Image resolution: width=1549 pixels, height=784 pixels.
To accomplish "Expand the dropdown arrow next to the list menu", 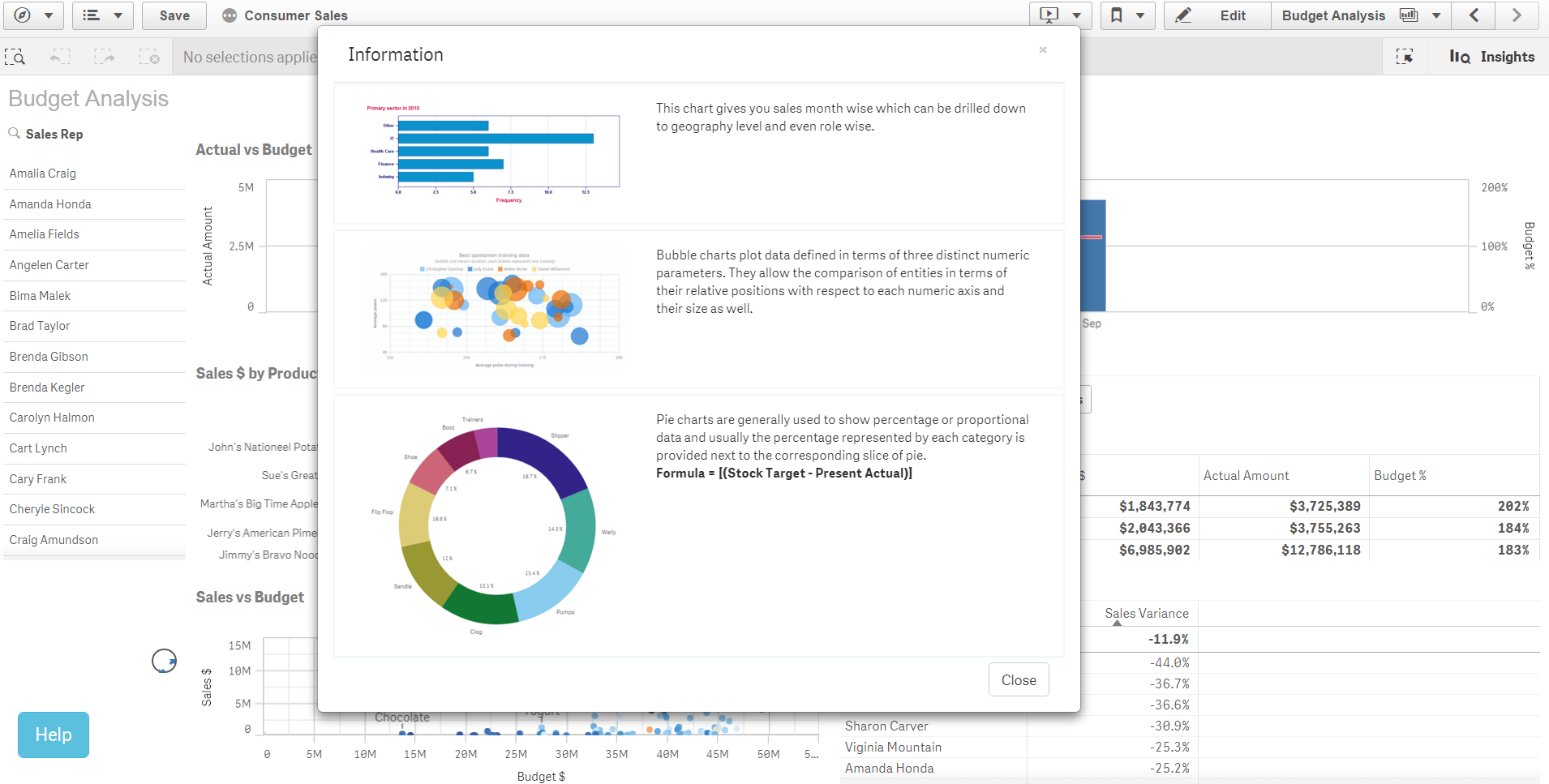I will coord(118,15).
